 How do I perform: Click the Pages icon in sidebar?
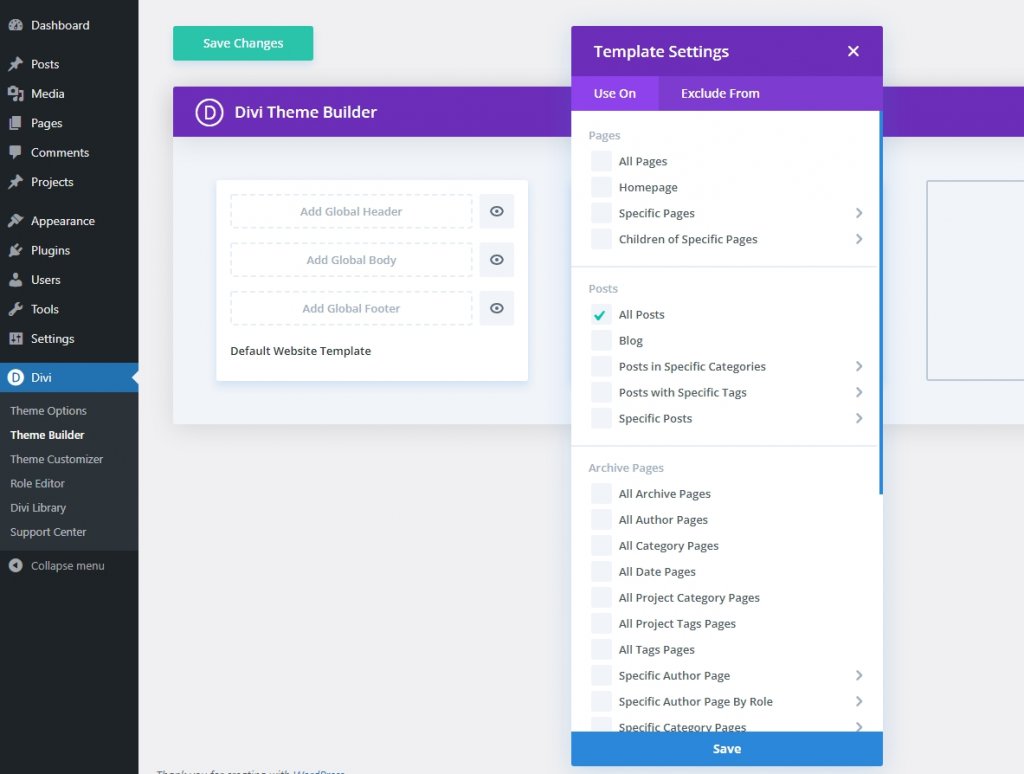16,123
